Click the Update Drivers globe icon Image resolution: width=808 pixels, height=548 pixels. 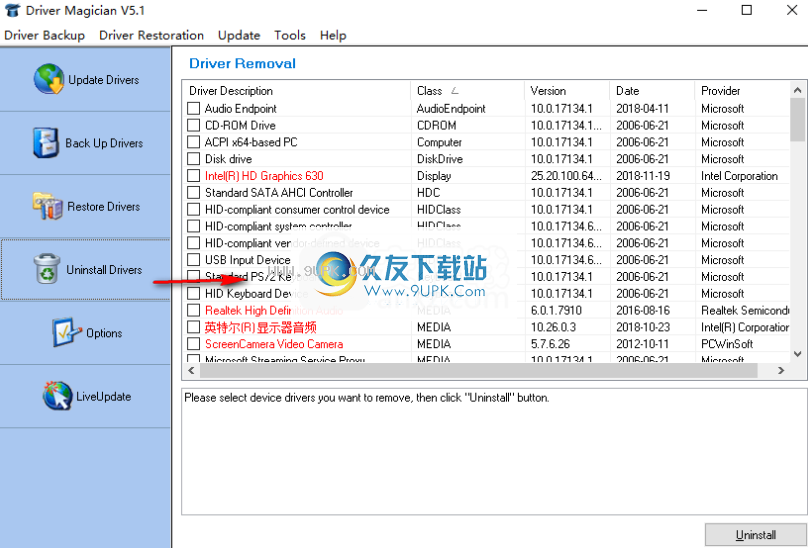click(x=49, y=79)
